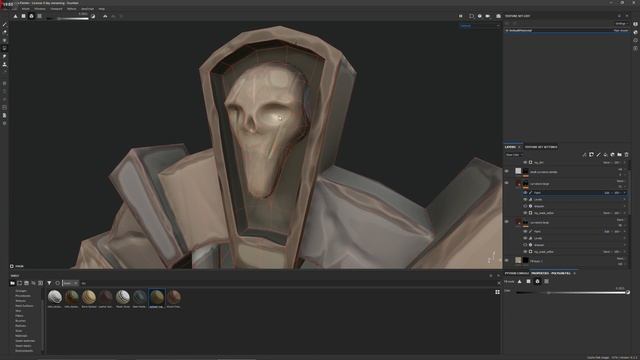
Task: Select mesh fill mode in Properties panel
Action: point(537,281)
